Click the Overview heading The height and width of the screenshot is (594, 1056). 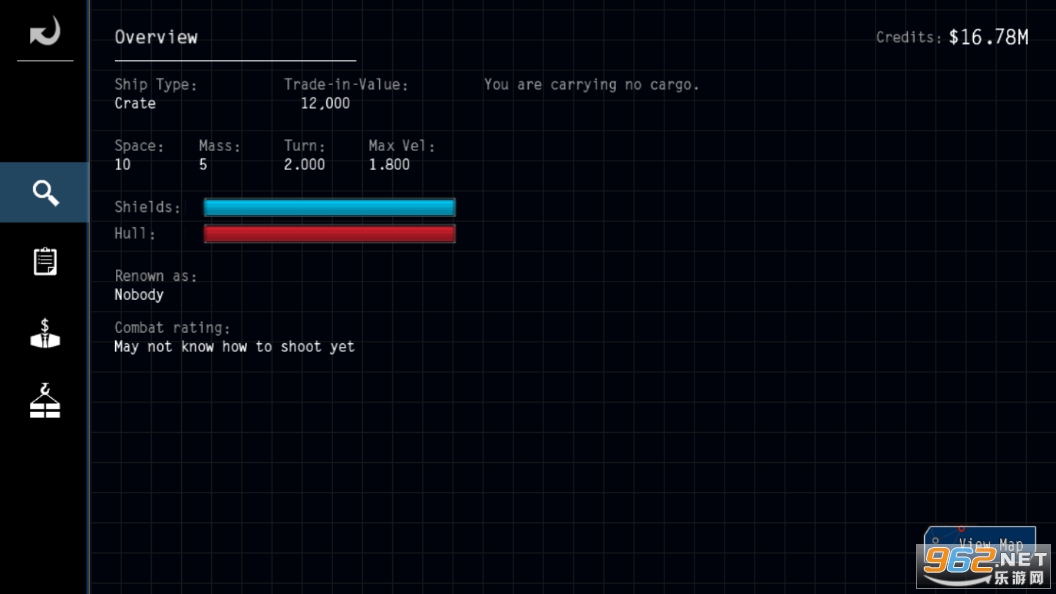point(156,37)
